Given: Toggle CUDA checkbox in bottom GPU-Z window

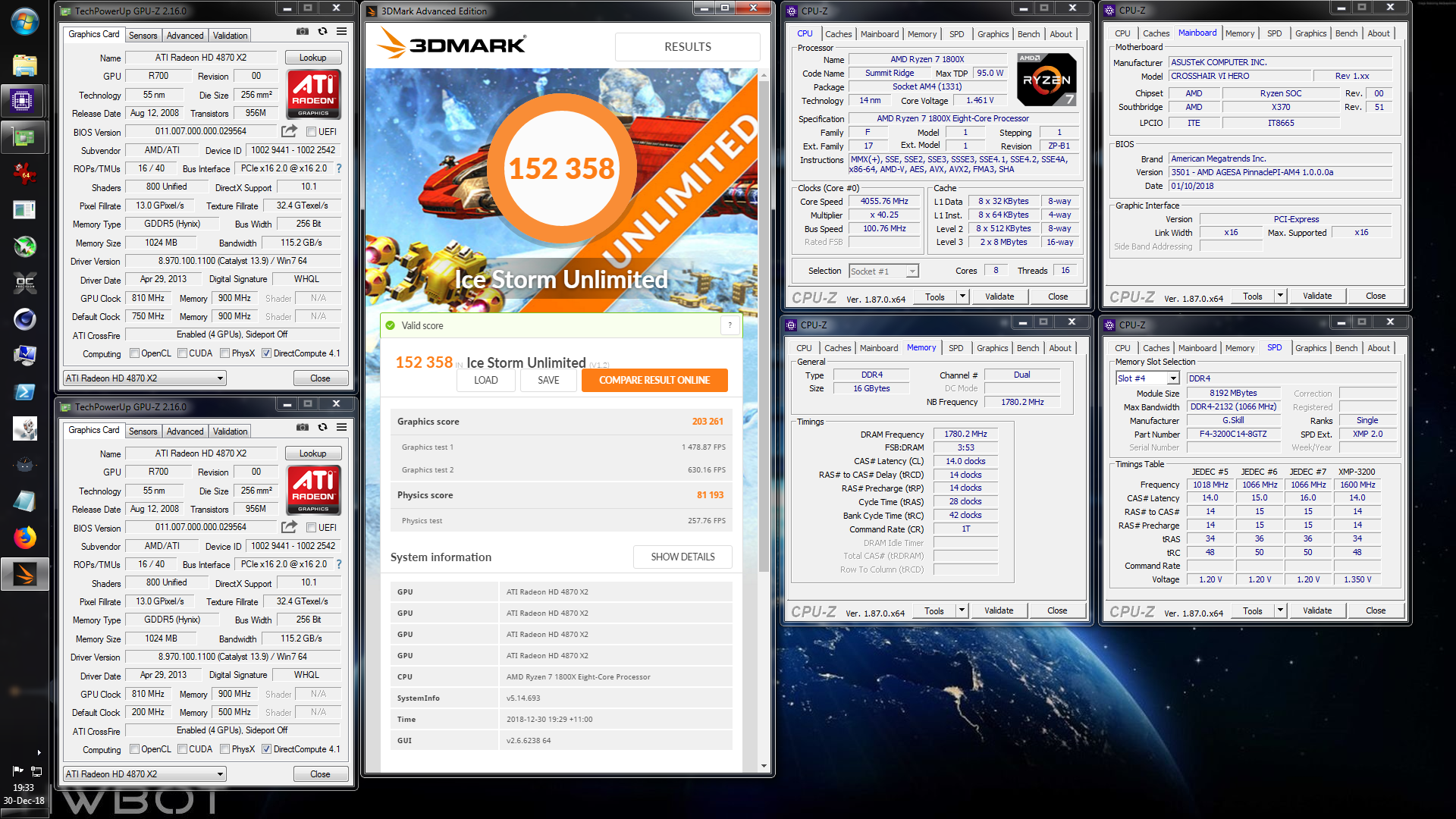Looking at the screenshot, I should point(182,749).
